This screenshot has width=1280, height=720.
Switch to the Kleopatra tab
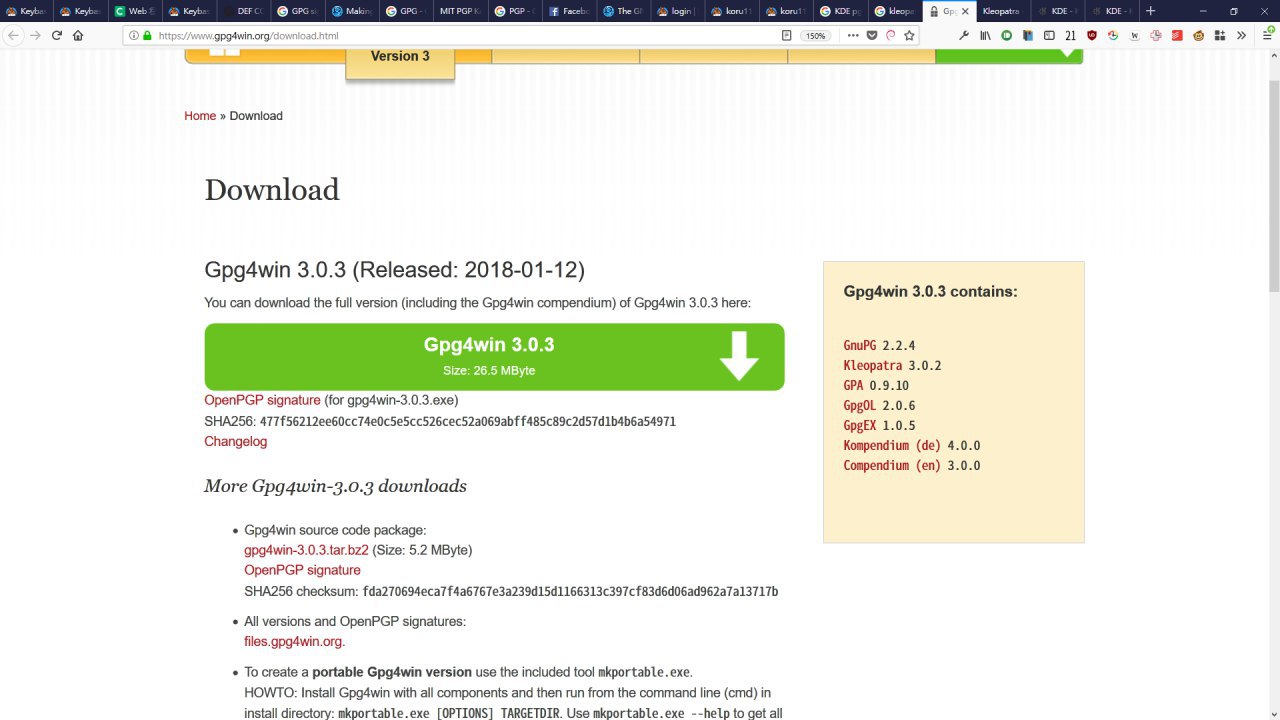1001,11
